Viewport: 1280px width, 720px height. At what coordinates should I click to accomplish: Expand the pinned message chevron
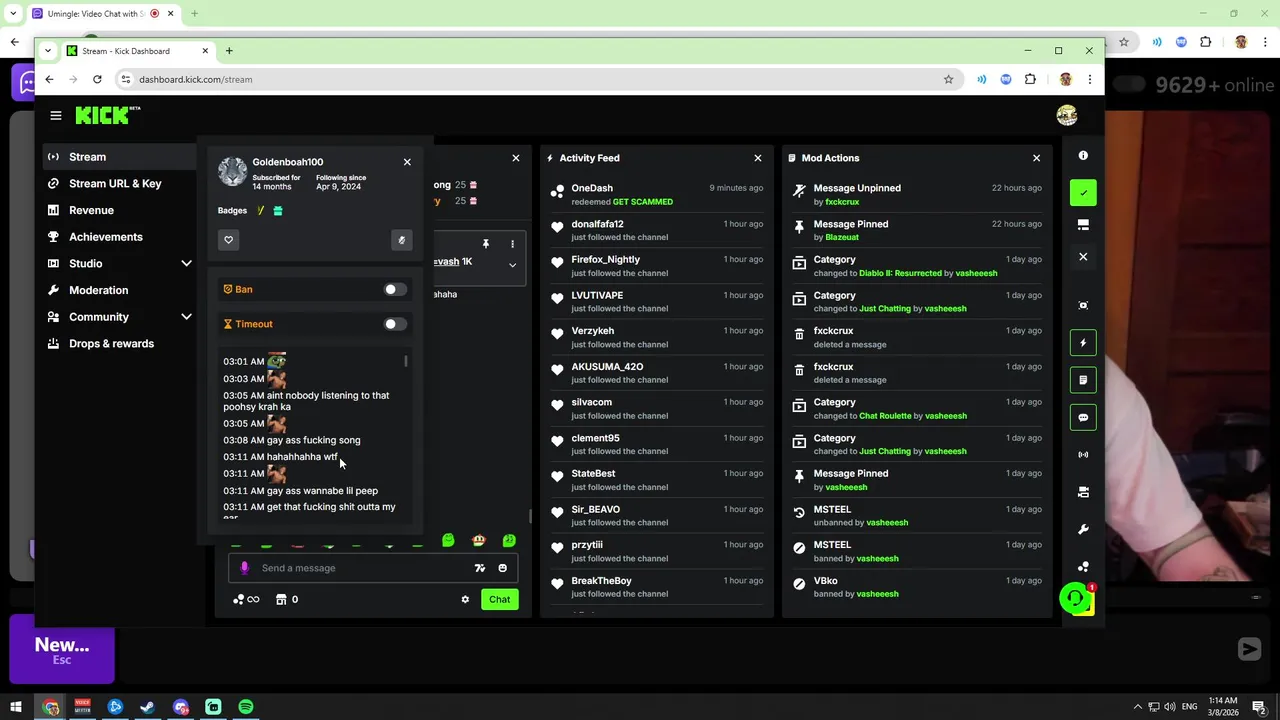point(512,265)
